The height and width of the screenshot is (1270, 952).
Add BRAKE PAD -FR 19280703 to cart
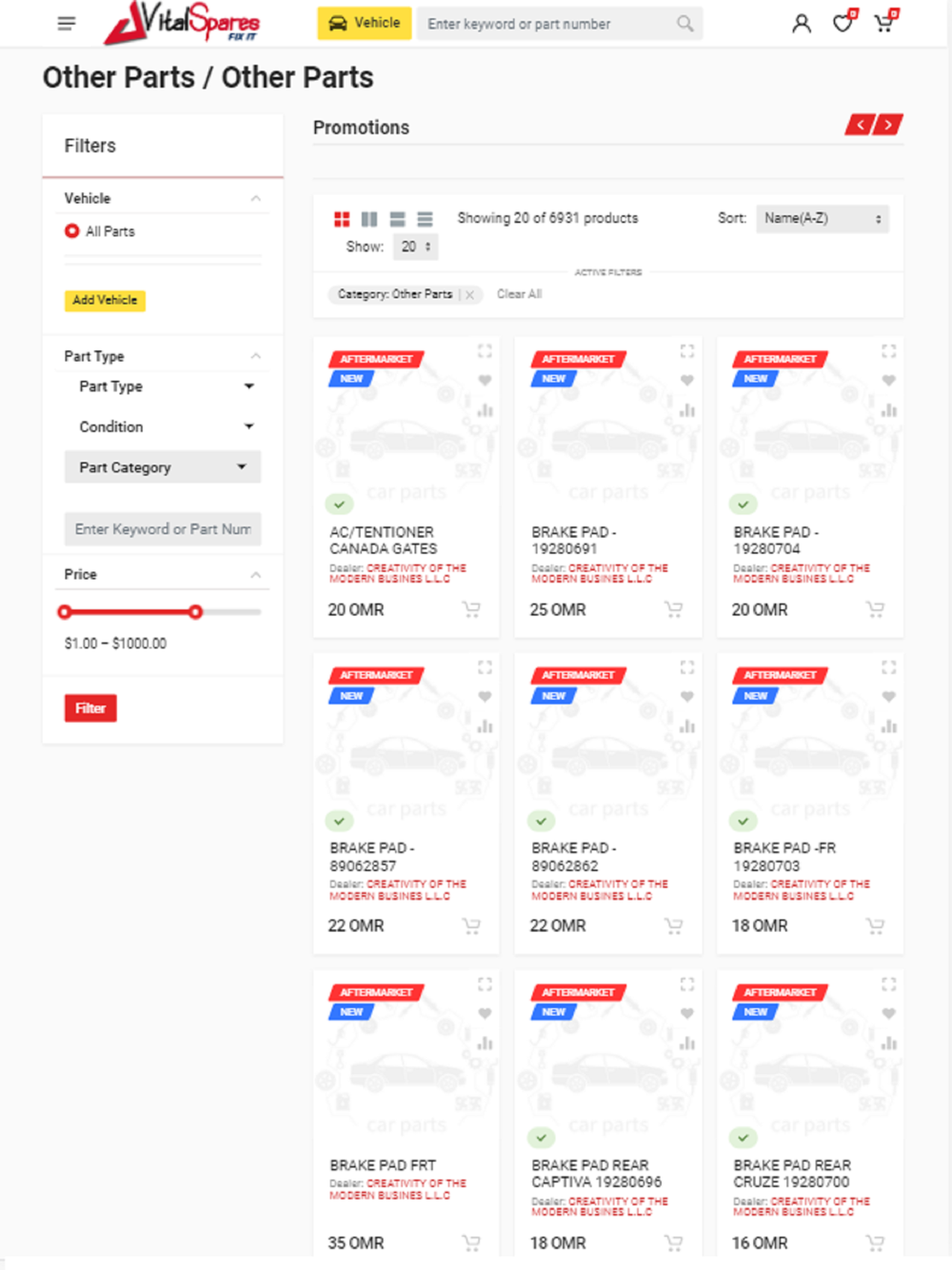[875, 925]
